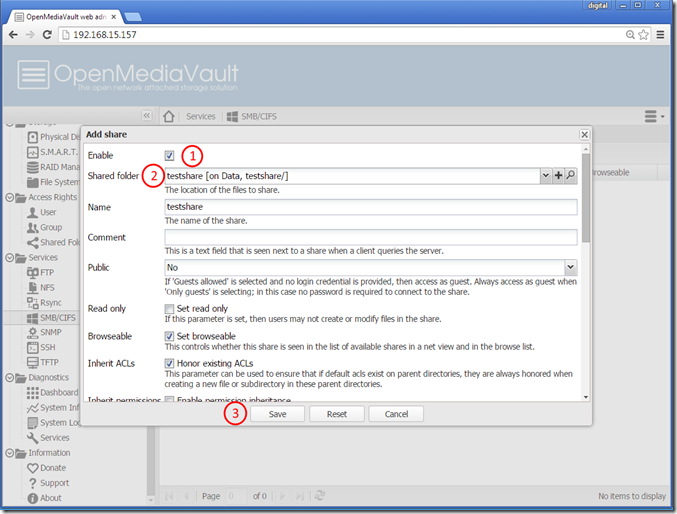The image size is (677, 514).
Task: Collapse the Services tree group
Action: click(9, 258)
